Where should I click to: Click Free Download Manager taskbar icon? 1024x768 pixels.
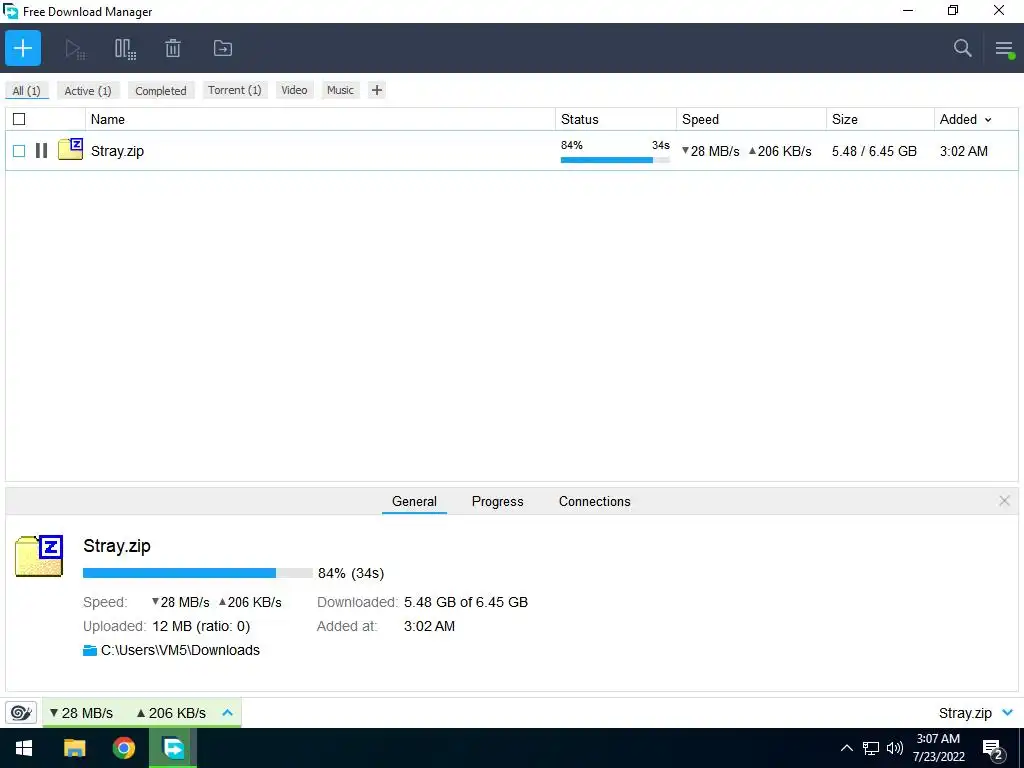click(x=173, y=748)
